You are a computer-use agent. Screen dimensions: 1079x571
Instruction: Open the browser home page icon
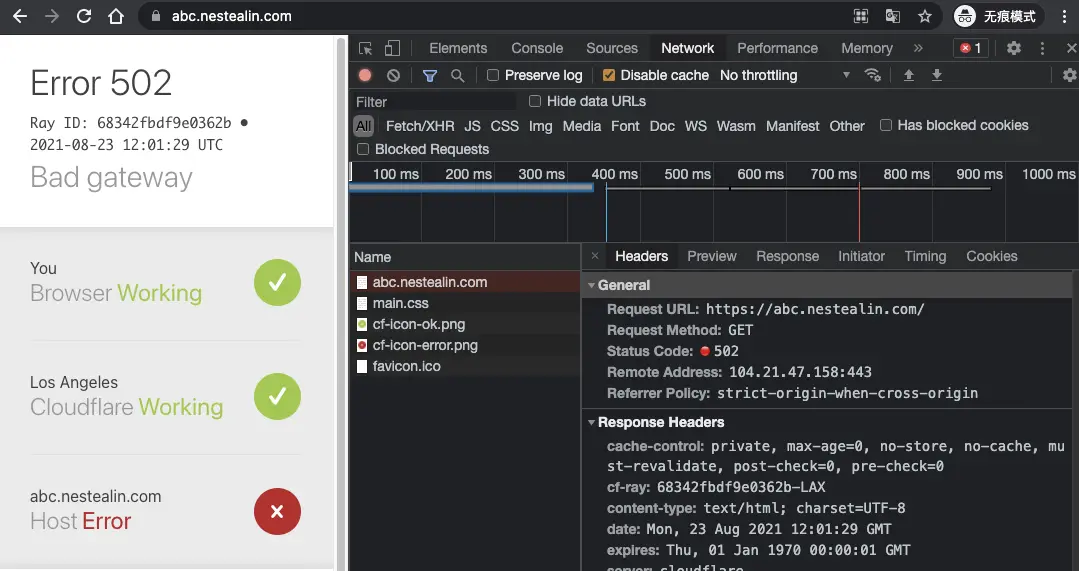click(116, 16)
